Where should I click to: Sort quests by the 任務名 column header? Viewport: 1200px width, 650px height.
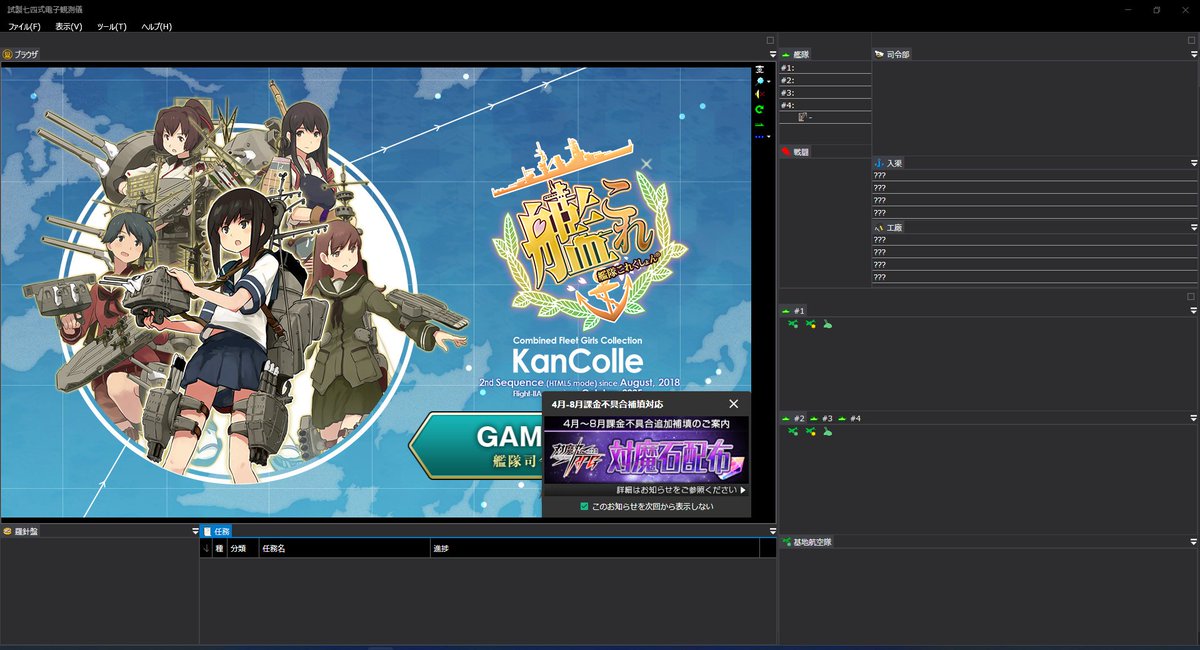pyautogui.click(x=344, y=549)
